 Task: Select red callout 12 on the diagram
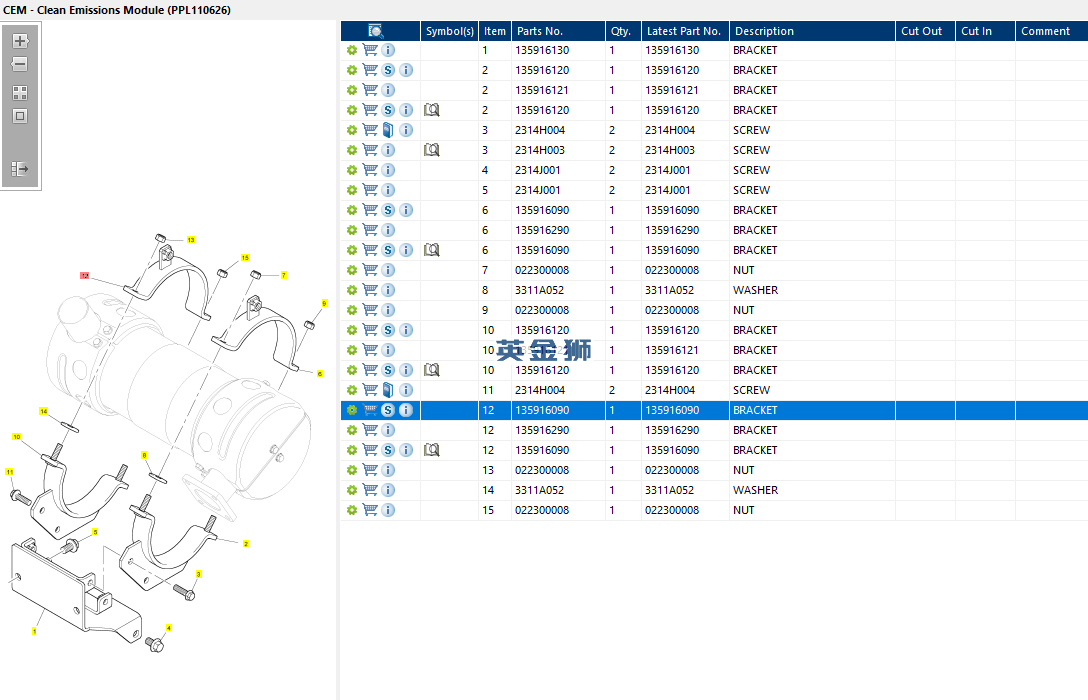pos(85,275)
